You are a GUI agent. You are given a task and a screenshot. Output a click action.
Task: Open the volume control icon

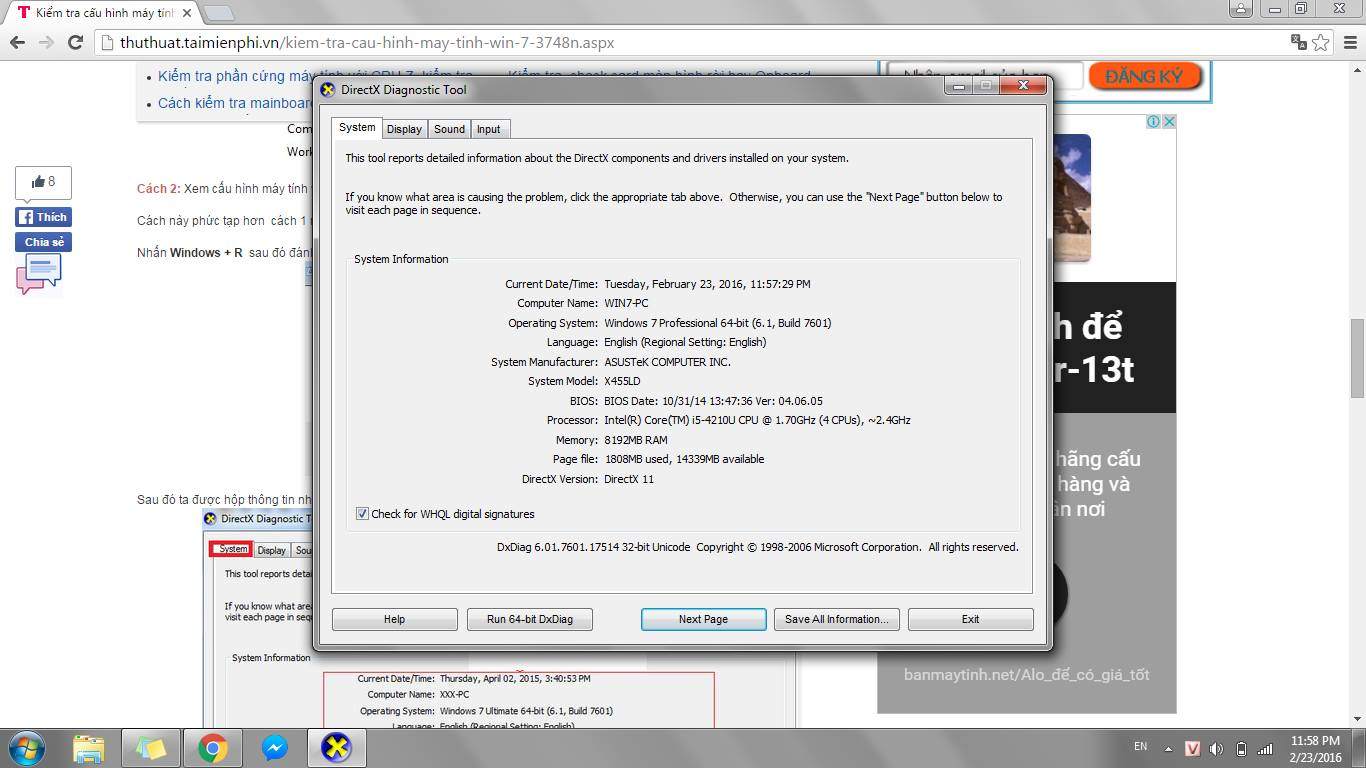1216,748
